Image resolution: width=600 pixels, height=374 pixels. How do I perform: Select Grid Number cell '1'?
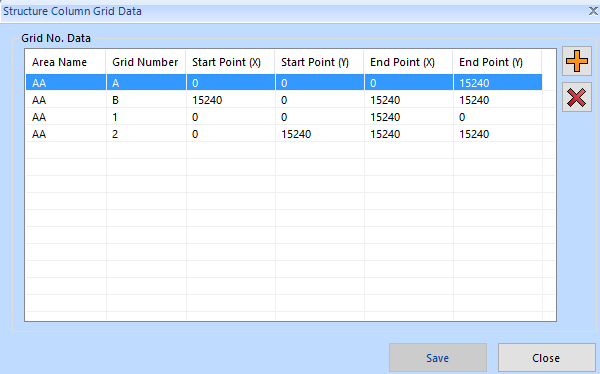tap(146, 117)
